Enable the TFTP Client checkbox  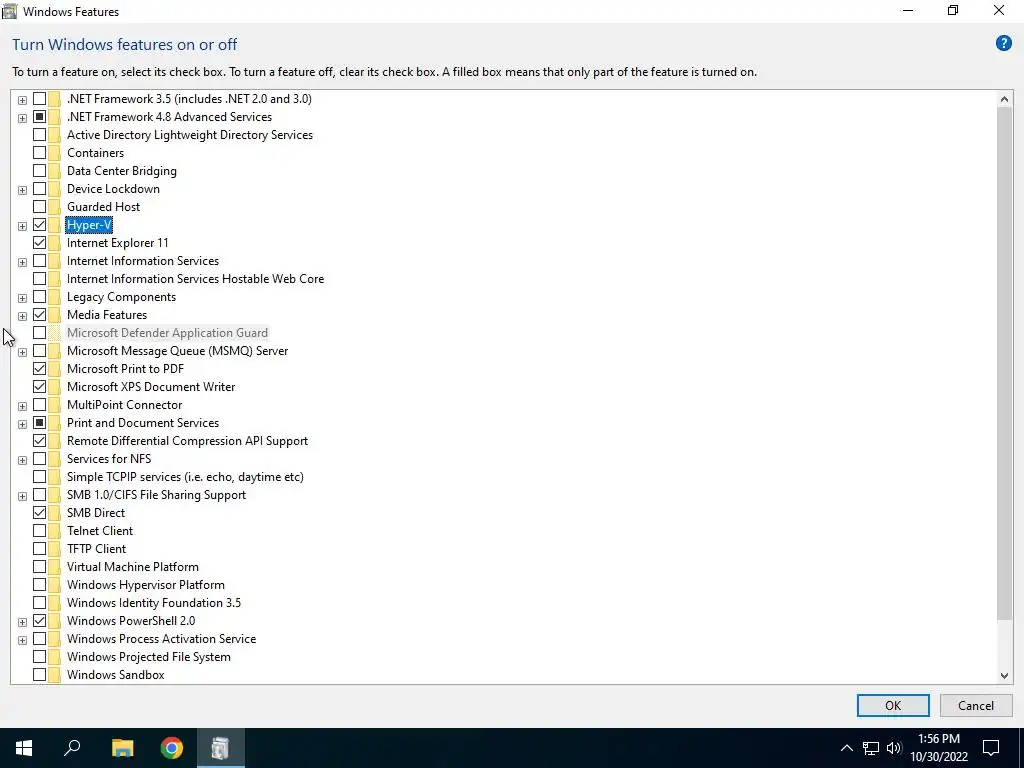(x=39, y=549)
